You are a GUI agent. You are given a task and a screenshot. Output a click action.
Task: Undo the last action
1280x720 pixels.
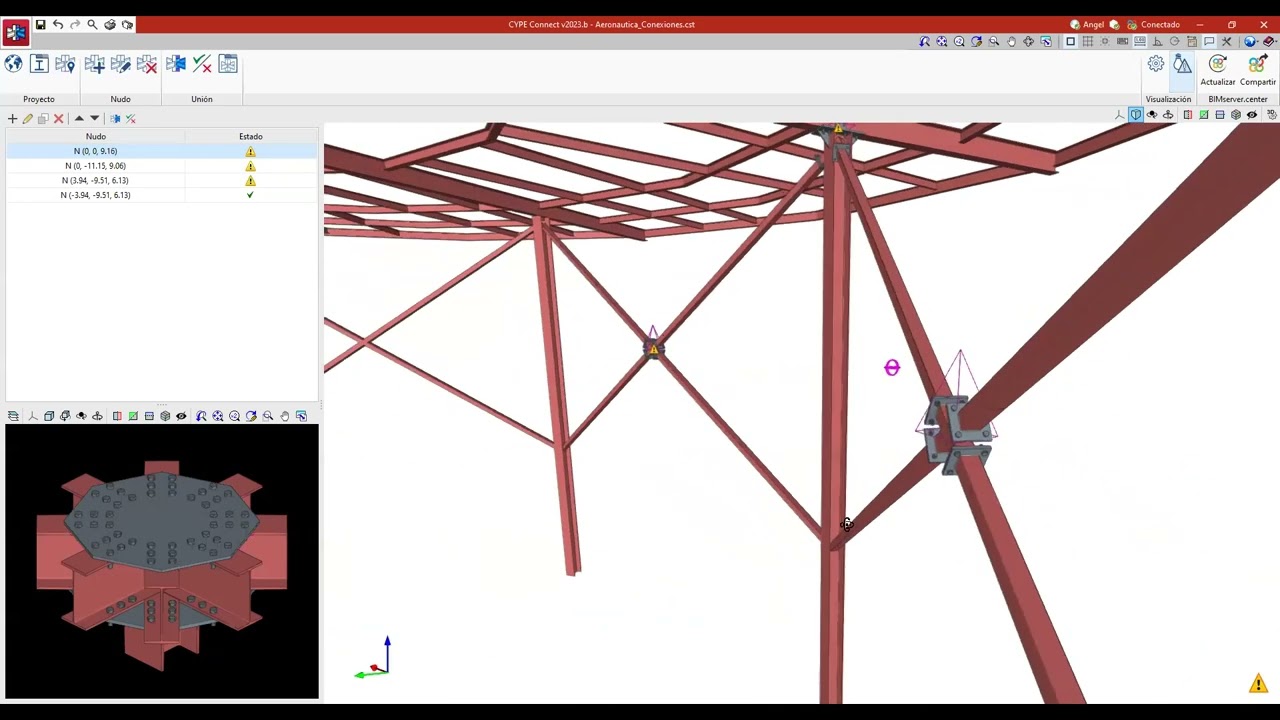(58, 24)
